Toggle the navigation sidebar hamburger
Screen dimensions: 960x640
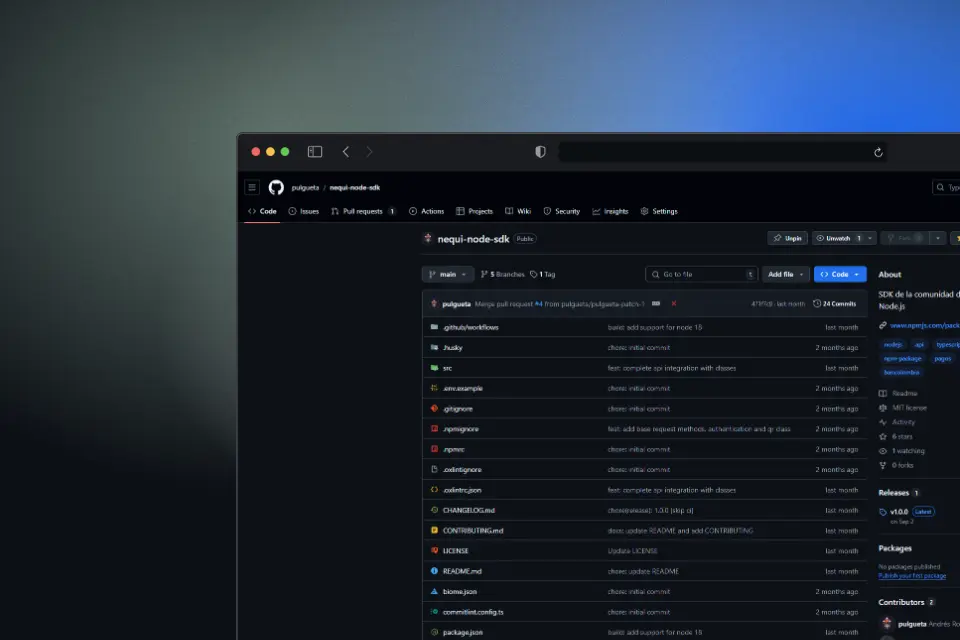tap(251, 187)
